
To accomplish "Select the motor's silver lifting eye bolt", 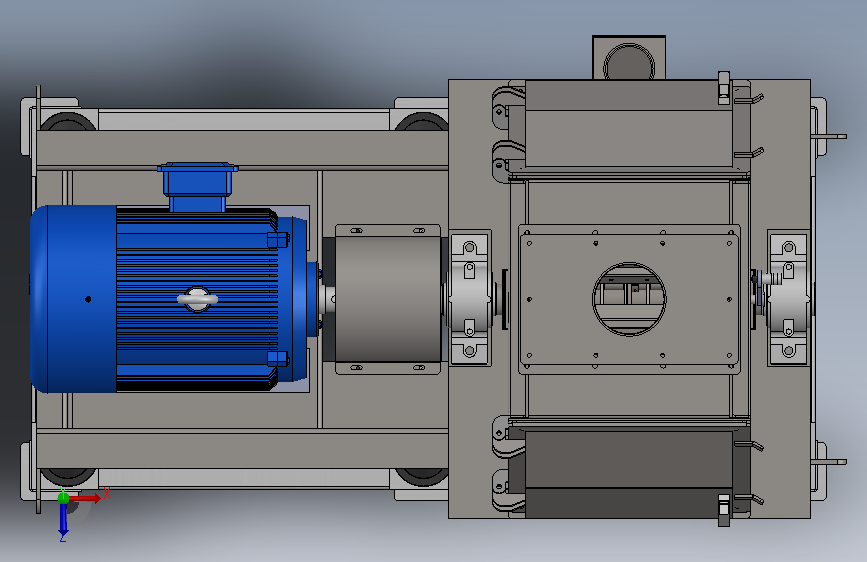I will coord(197,299).
